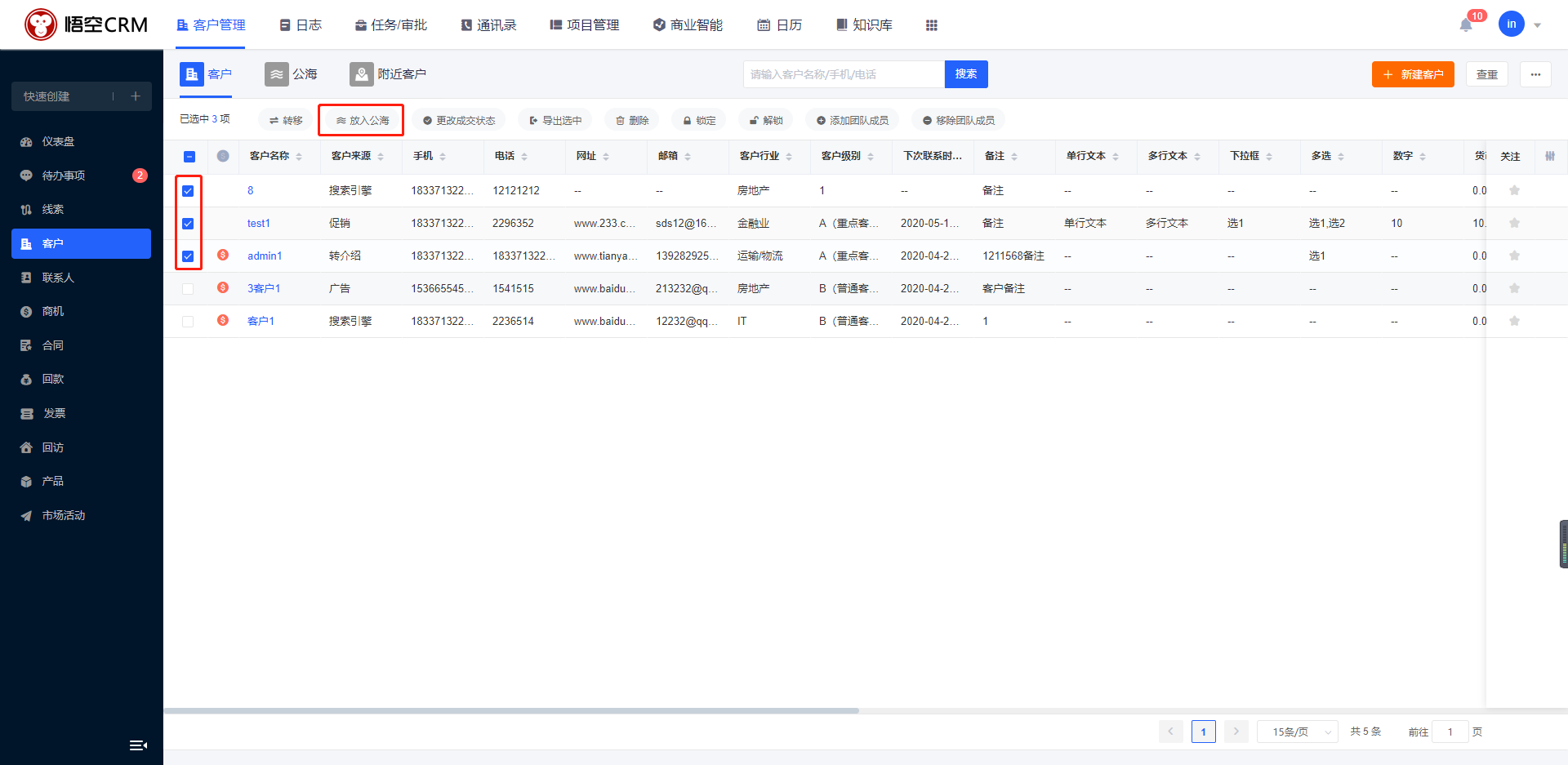Open the more options '...' button
This screenshot has height=765, width=1568.
coord(1535,74)
